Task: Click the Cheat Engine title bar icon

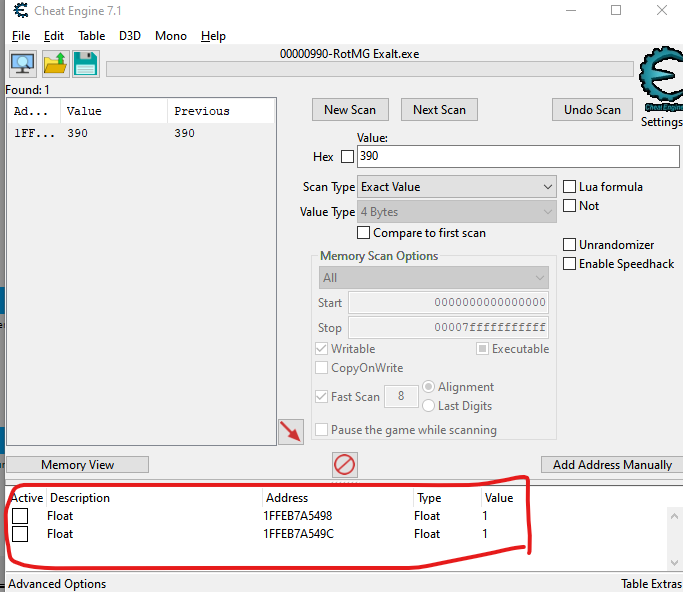Action: [x=14, y=11]
